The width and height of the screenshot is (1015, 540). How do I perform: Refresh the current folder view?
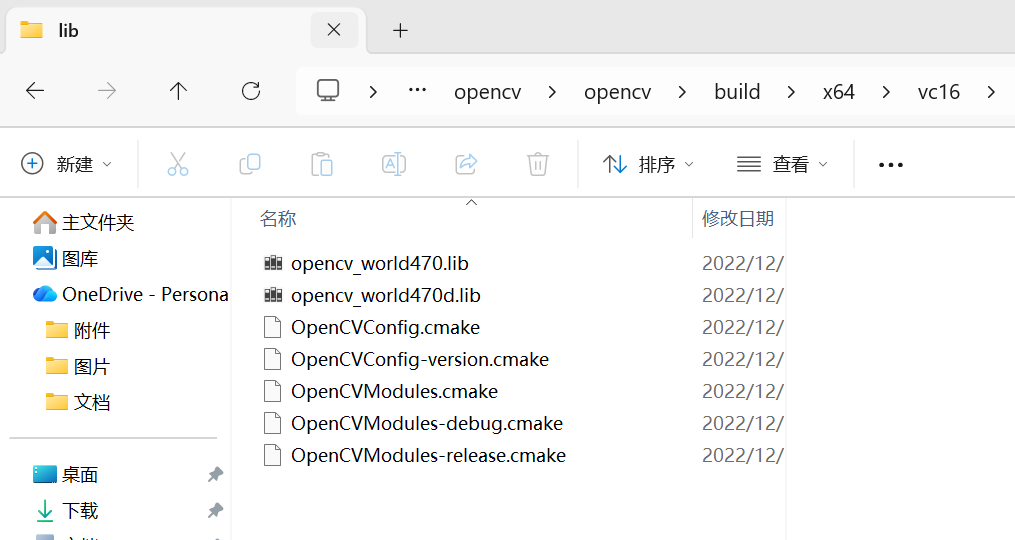point(251,91)
